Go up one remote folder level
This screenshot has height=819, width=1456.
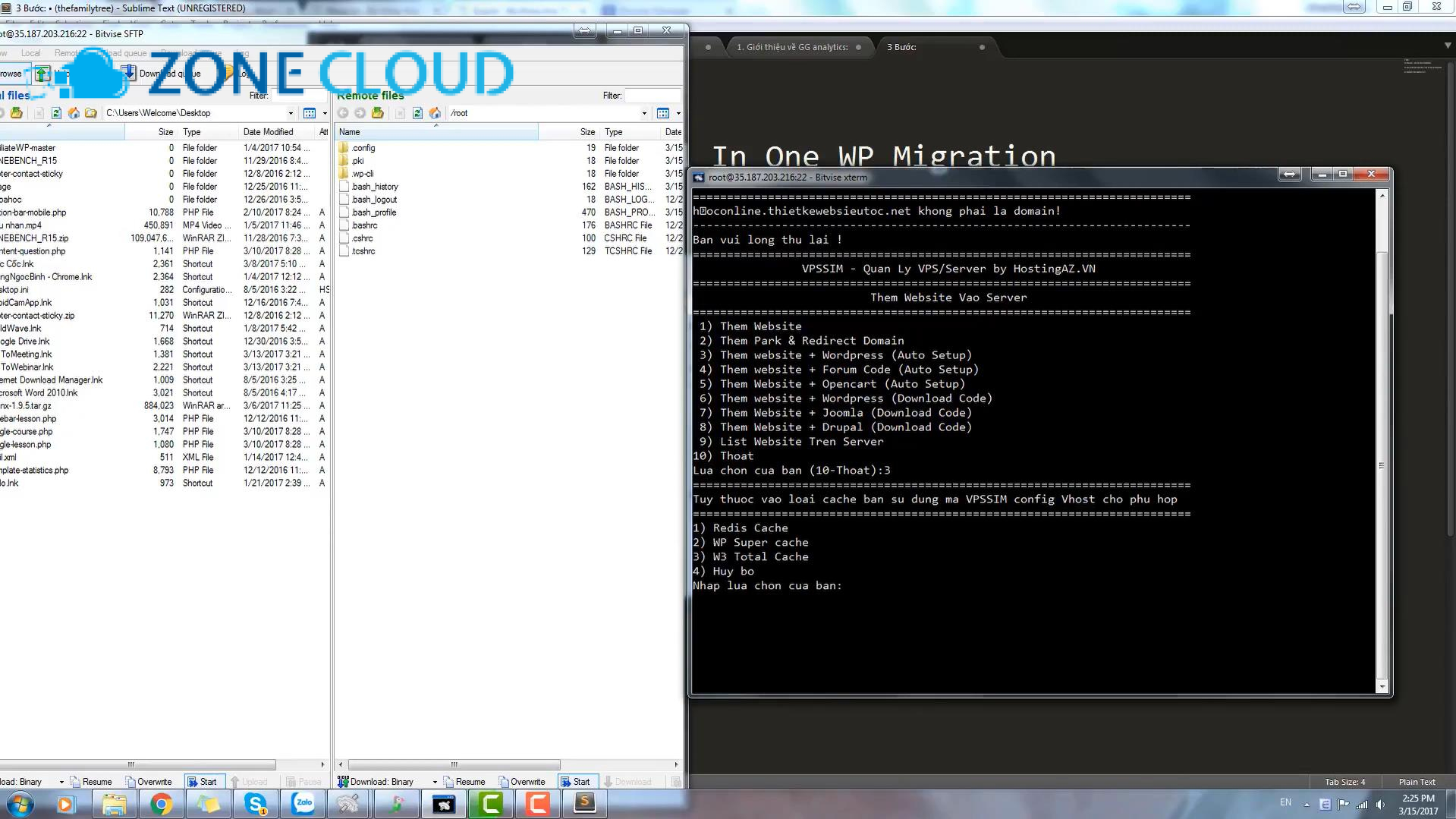pyautogui.click(x=377, y=113)
